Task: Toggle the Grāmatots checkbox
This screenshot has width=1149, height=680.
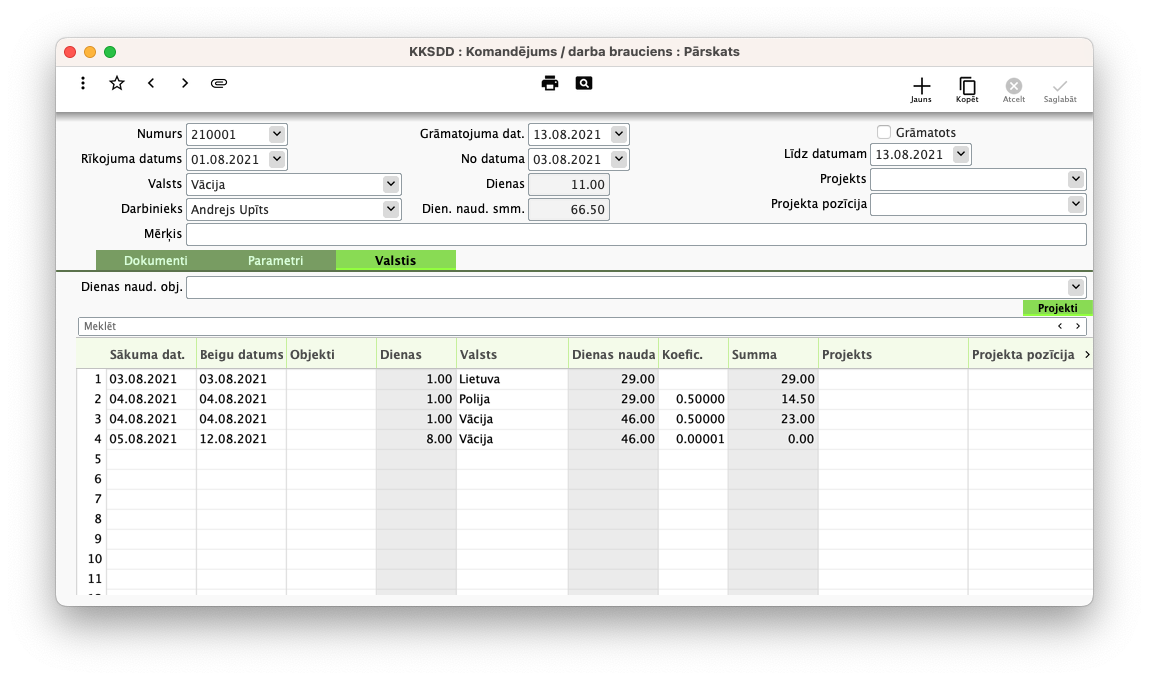Action: tap(884, 133)
